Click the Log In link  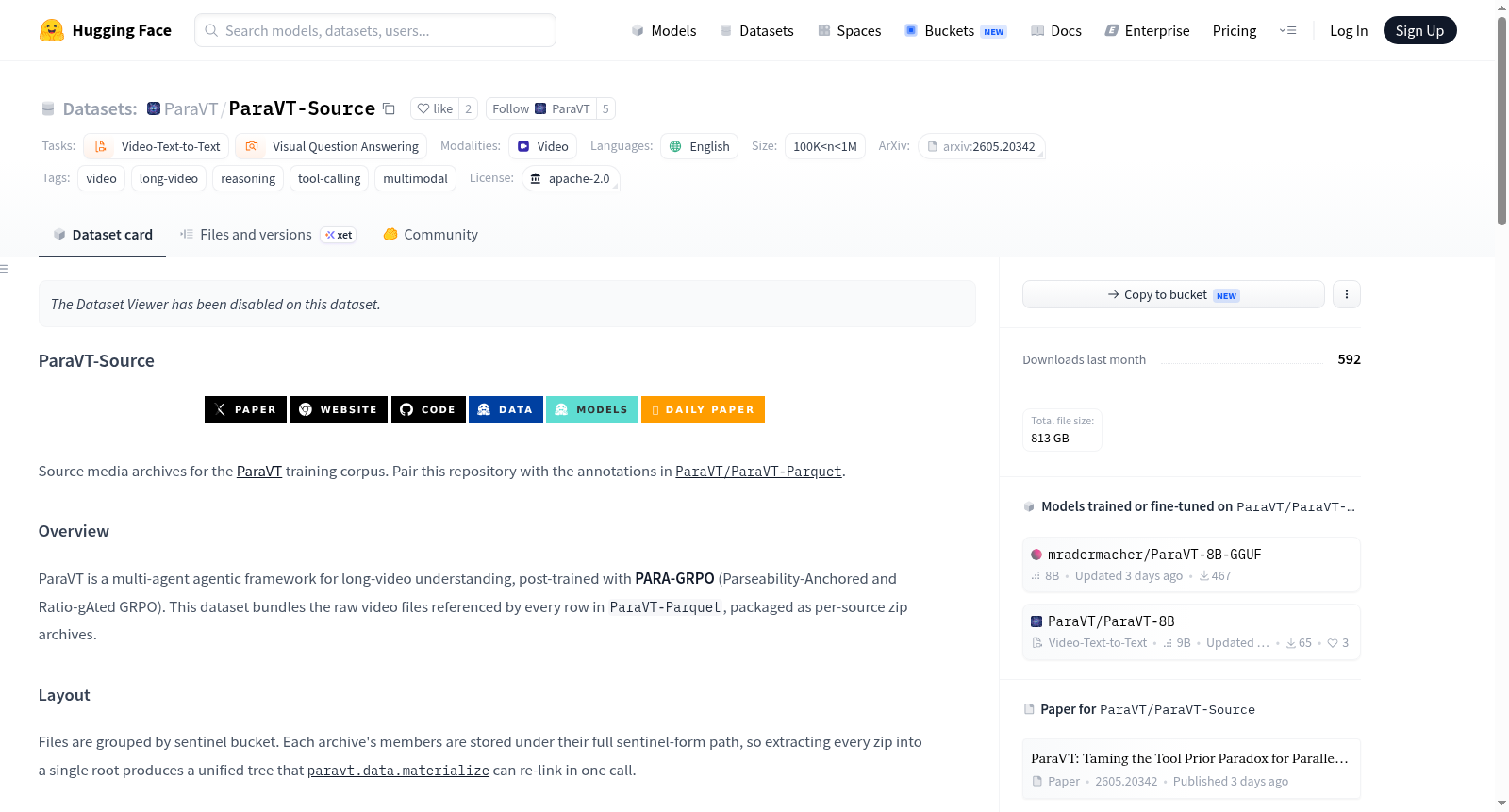[x=1349, y=30]
